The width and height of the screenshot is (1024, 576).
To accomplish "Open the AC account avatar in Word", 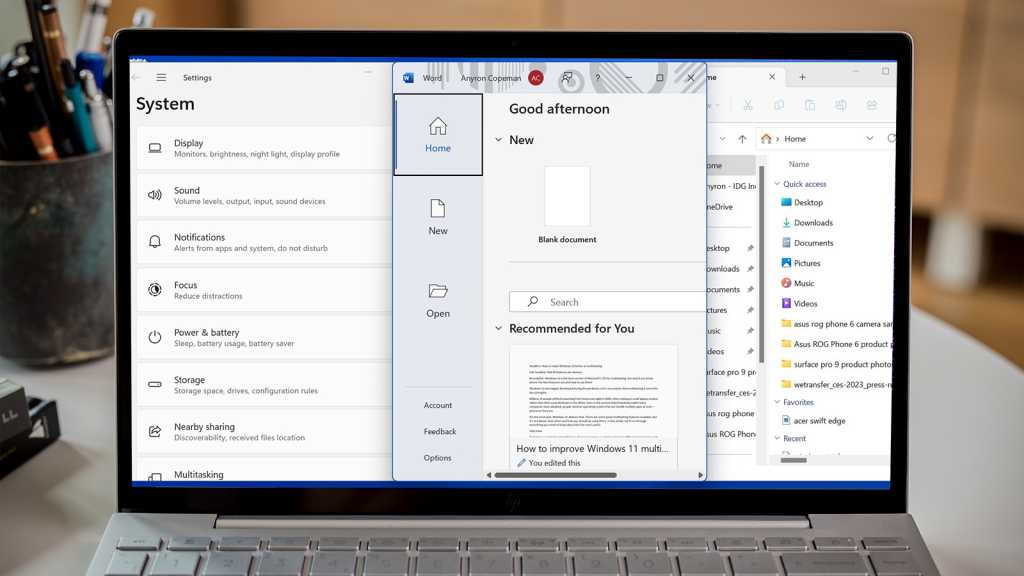I will tap(536, 78).
